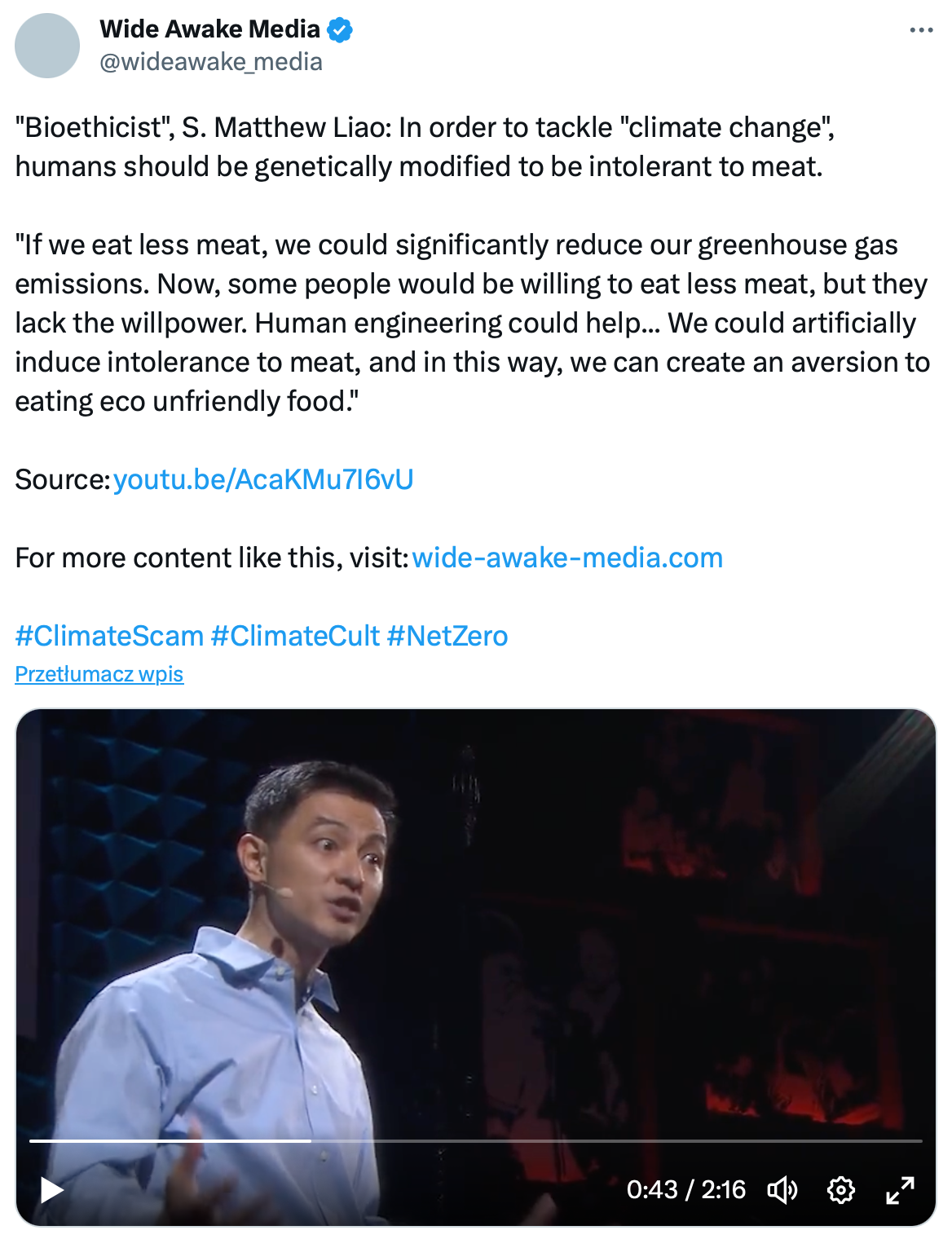This screenshot has width=952, height=1239.
Task: Click the 0:43 / 2:16 time display
Action: coord(685,1190)
